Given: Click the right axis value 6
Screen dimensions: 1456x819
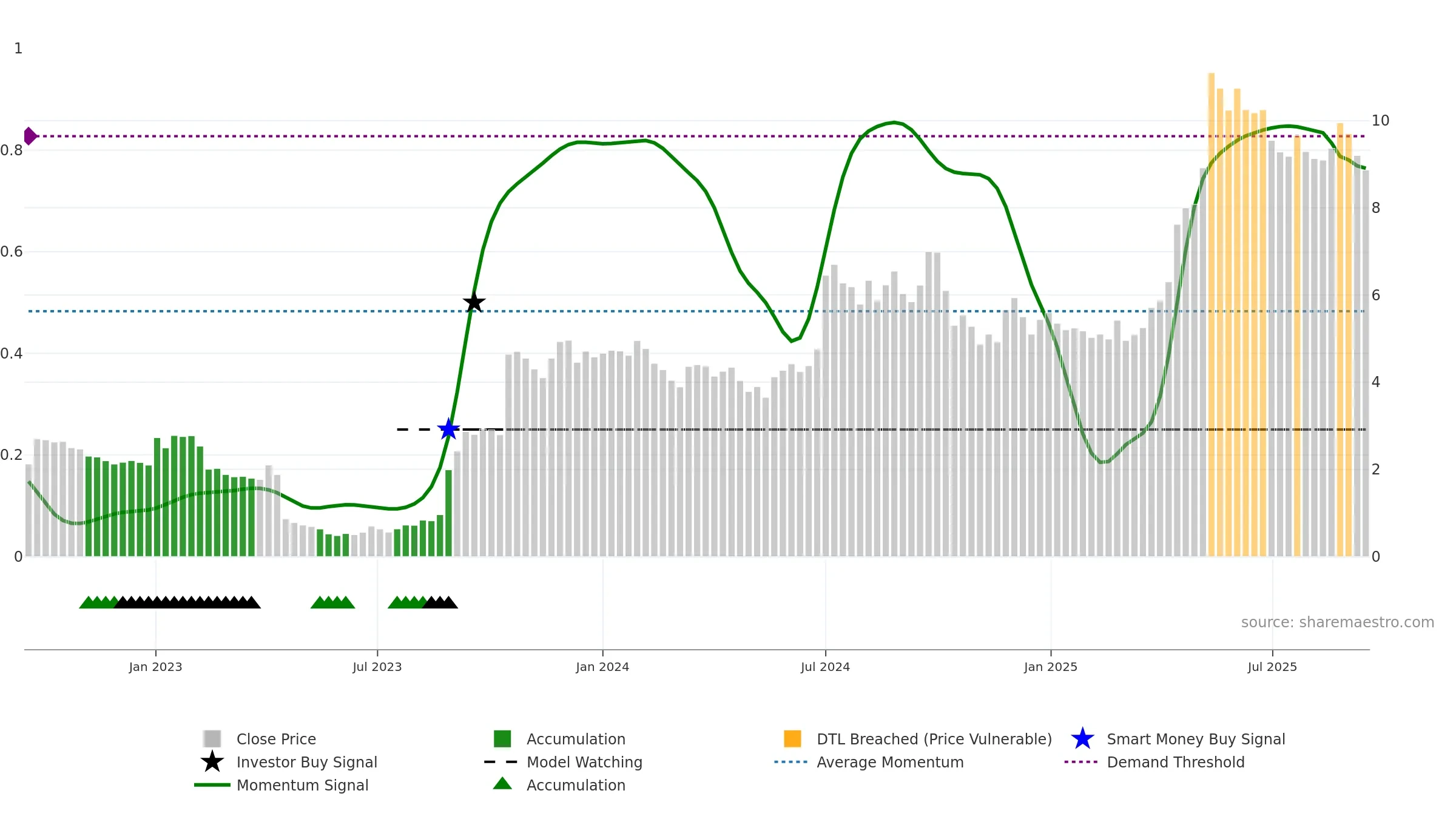Looking at the screenshot, I should [x=1376, y=295].
